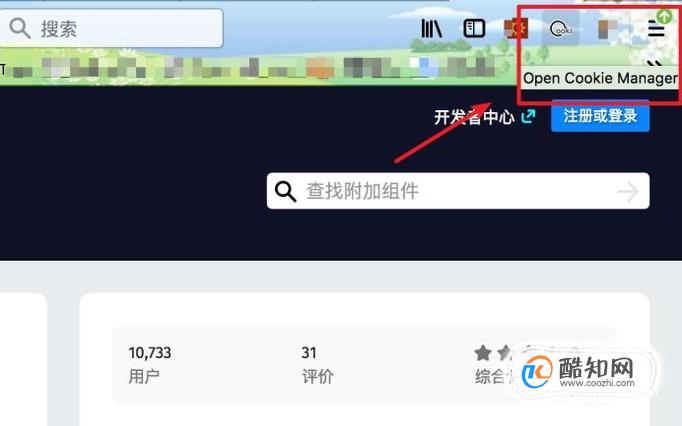Screen dimensions: 682x426
Task: Focus the 查找附加组件 search box
Action: coord(458,191)
